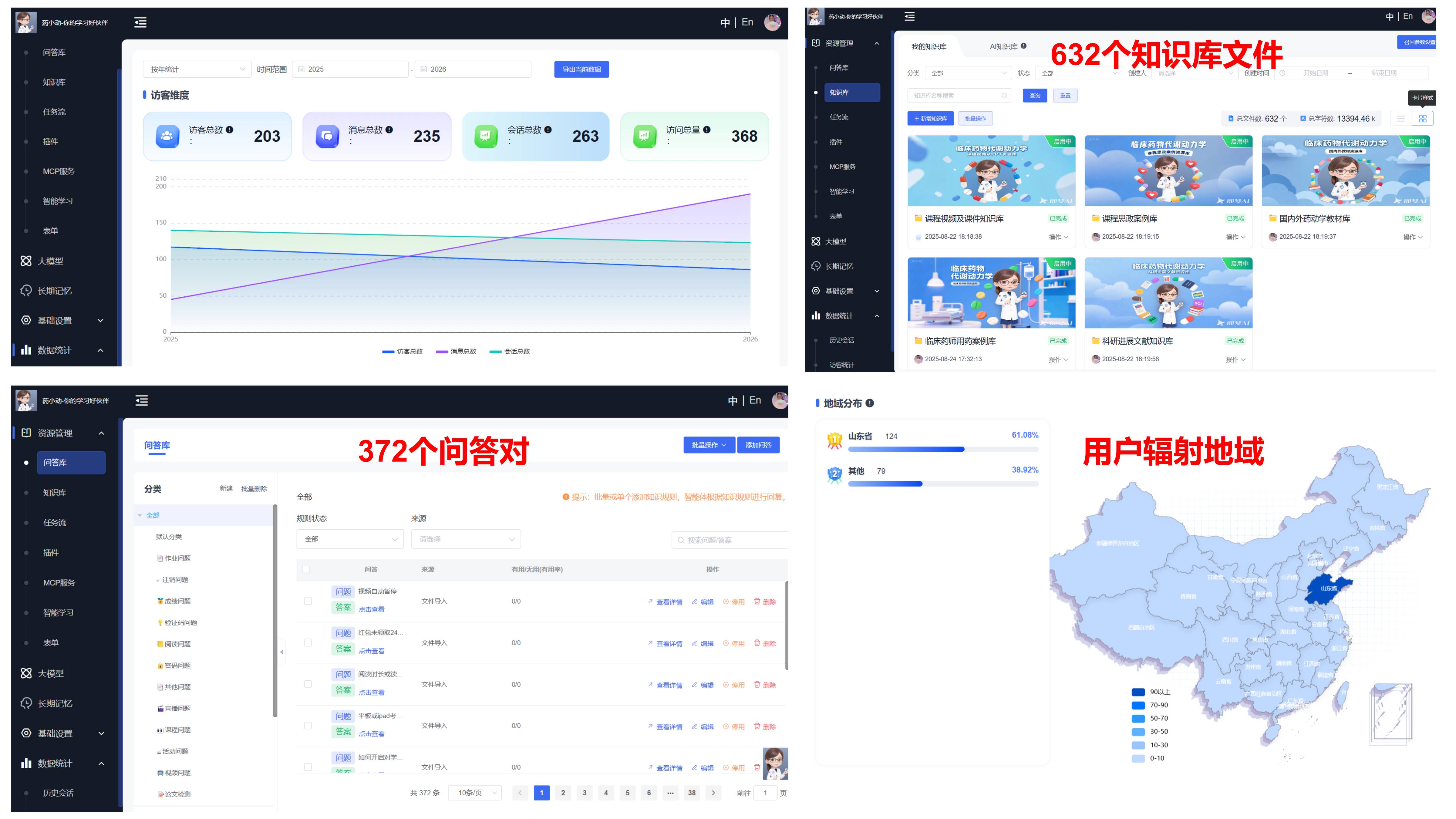Open MCP服务 in the visitor statistics sidebar
The height and width of the screenshot is (819, 1456).
point(58,171)
